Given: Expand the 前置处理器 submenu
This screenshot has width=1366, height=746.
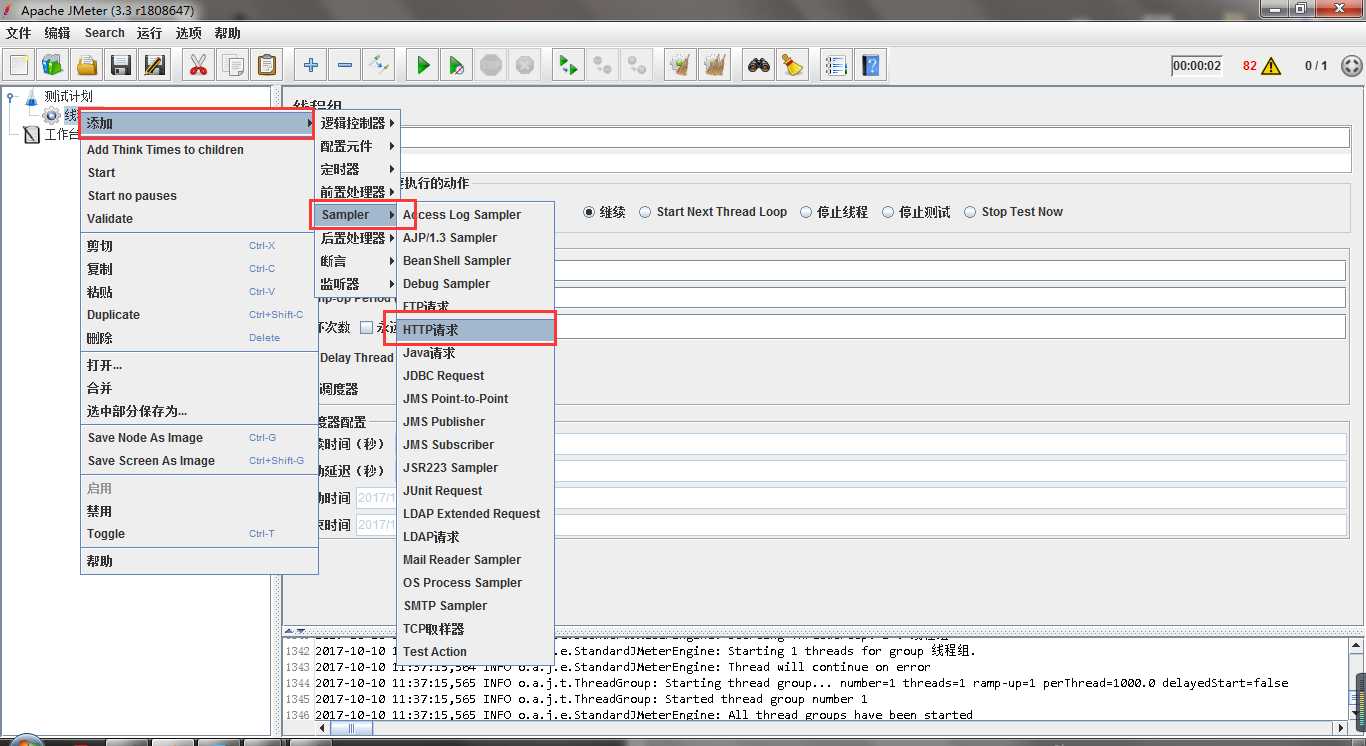Looking at the screenshot, I should (x=358, y=192).
